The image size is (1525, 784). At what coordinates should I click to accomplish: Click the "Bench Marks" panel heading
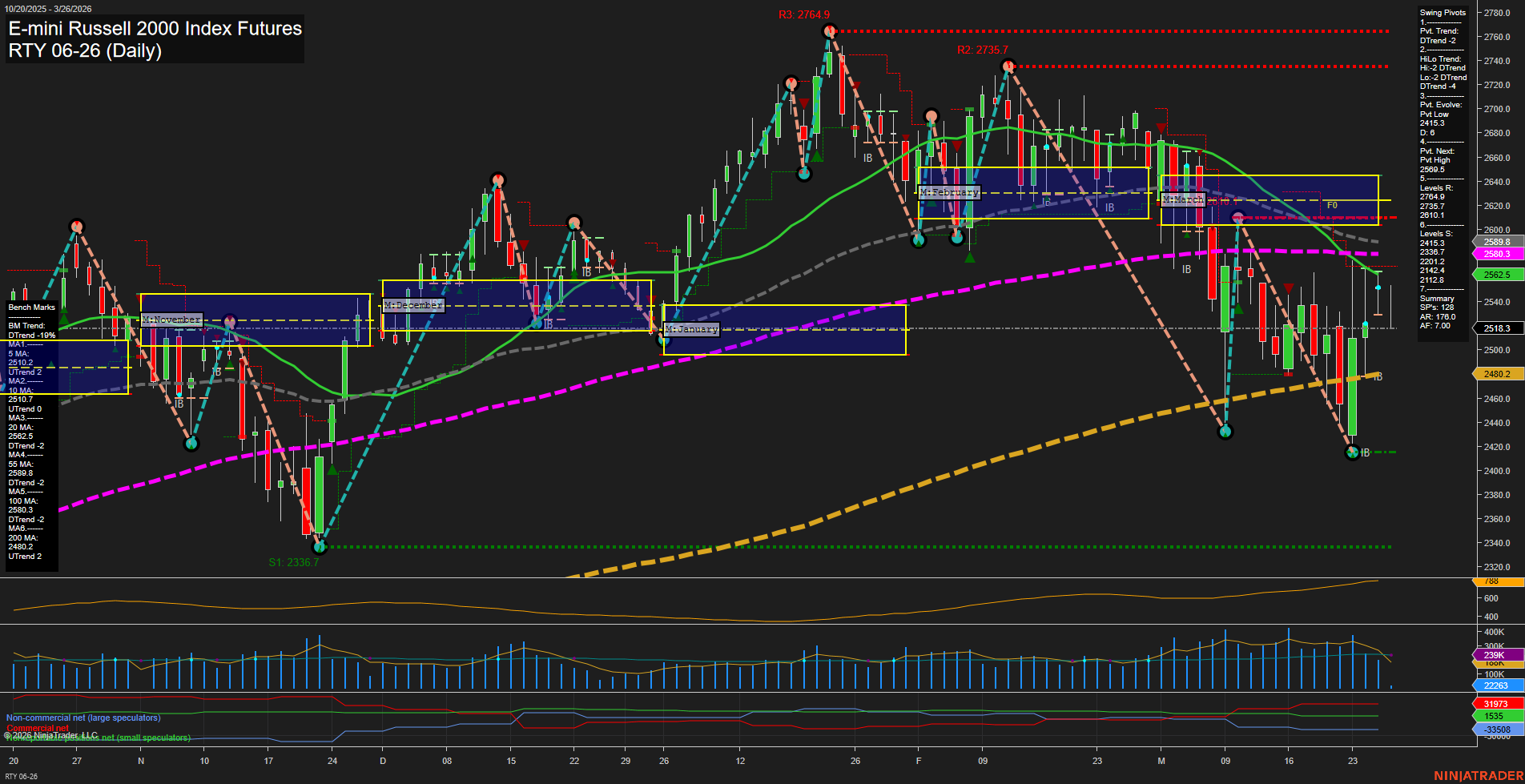point(32,308)
